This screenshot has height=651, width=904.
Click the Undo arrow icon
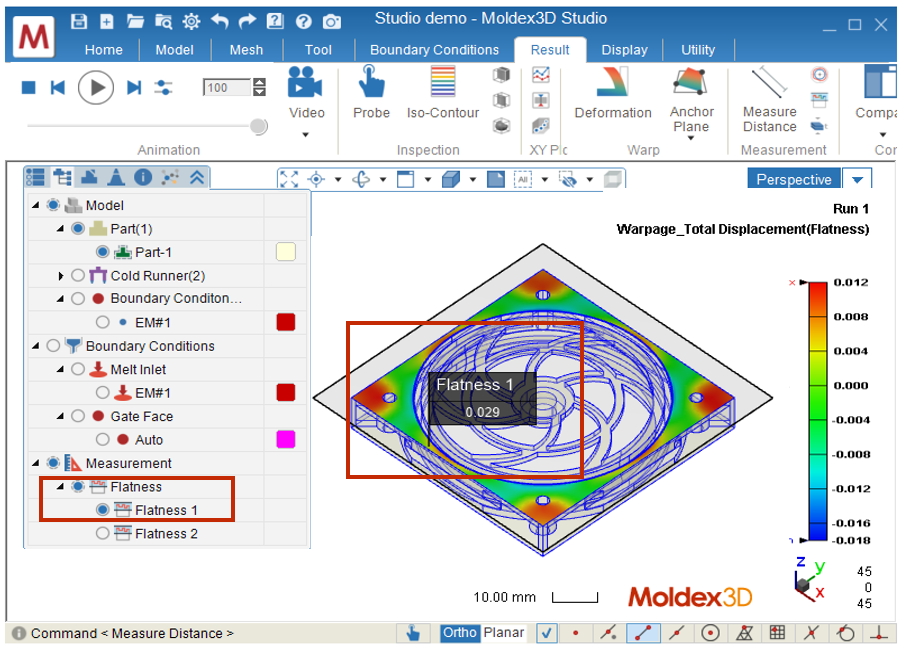click(x=220, y=22)
